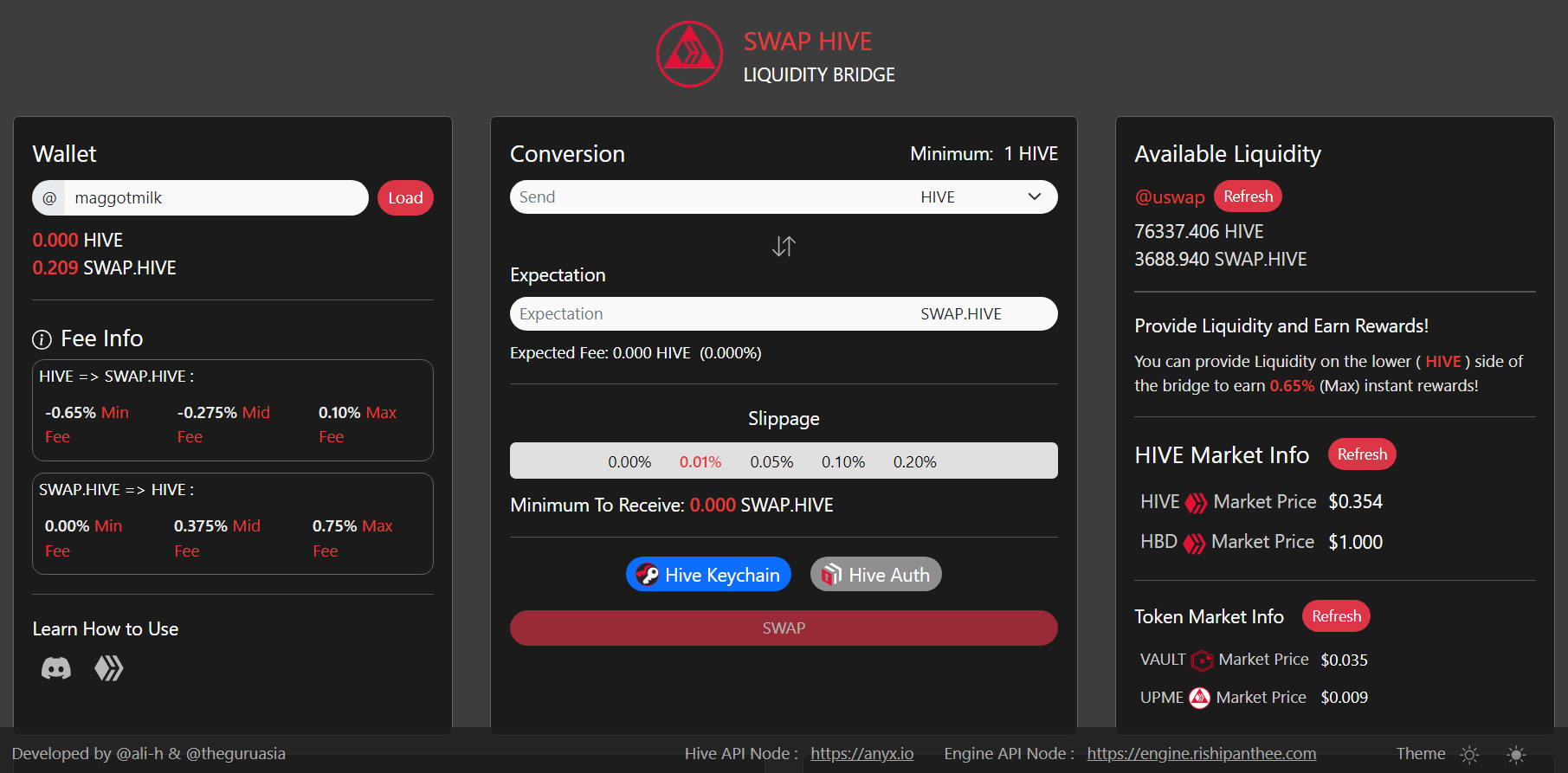This screenshot has height=773, width=1568.
Task: Select Hive Auth as signing method
Action: 875,575
